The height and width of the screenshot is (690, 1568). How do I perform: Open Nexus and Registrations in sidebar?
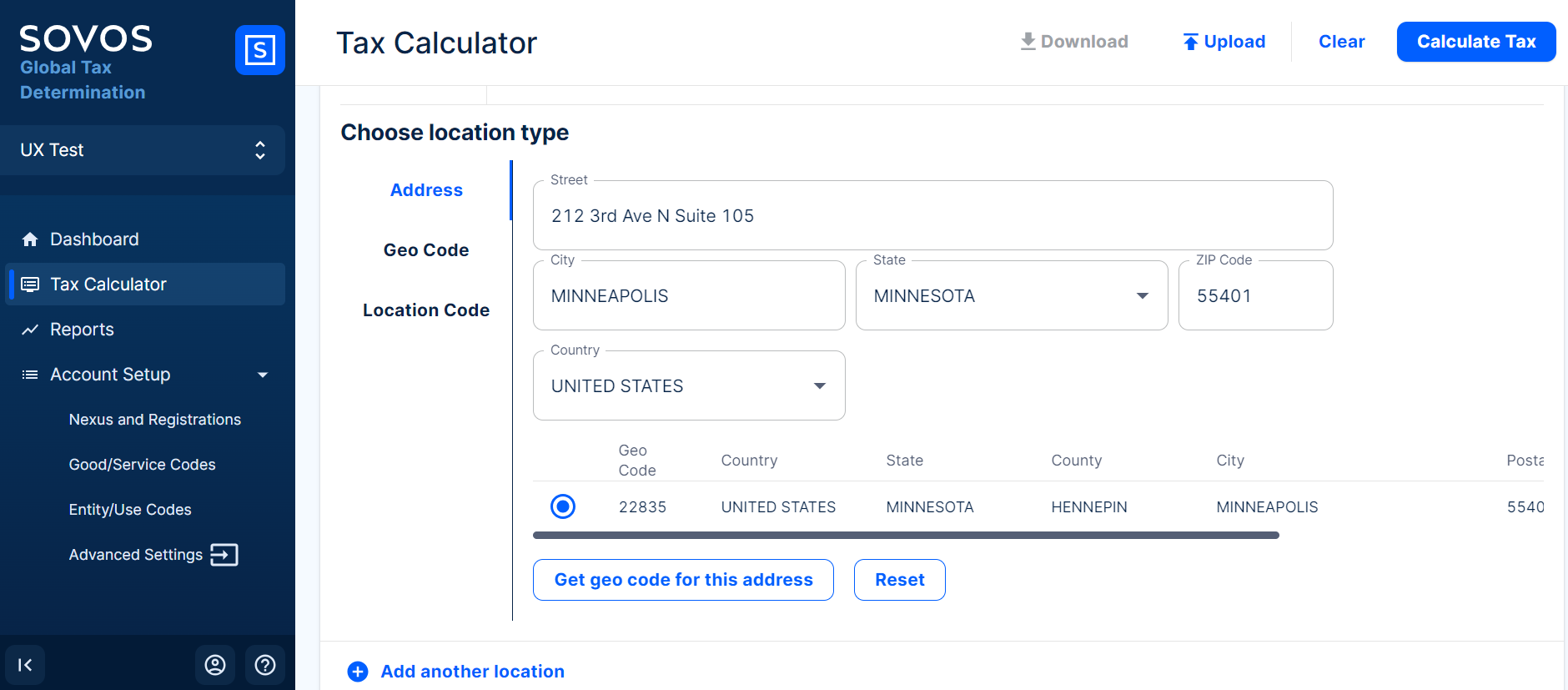[x=155, y=420]
